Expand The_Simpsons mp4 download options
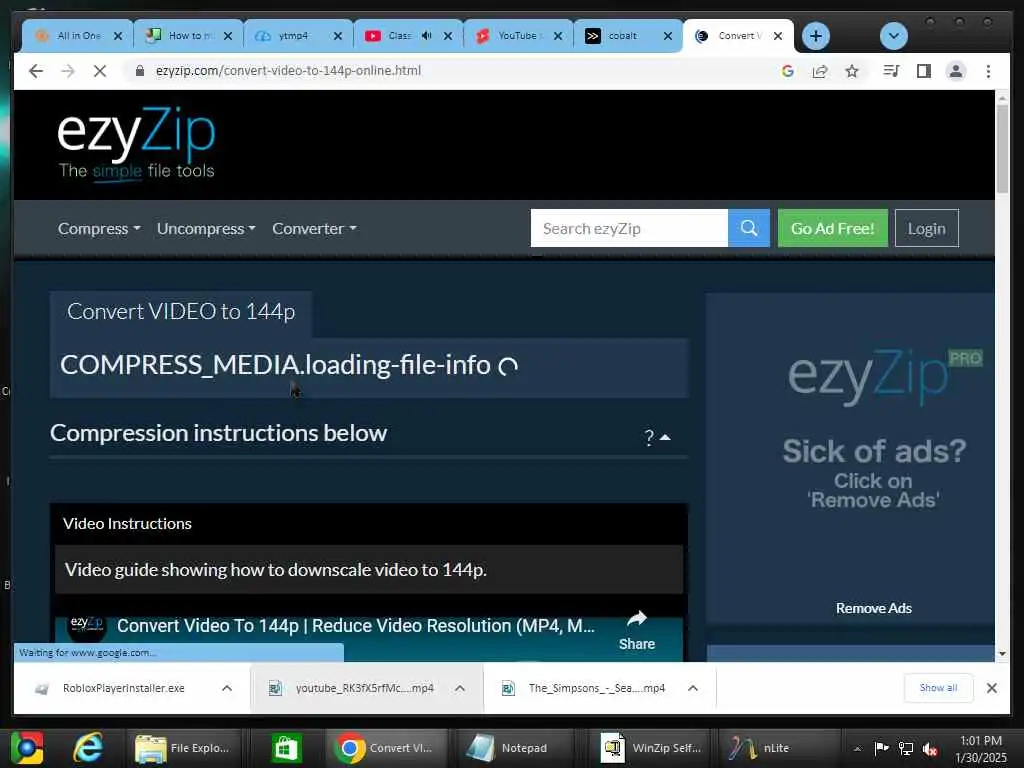 [693, 688]
